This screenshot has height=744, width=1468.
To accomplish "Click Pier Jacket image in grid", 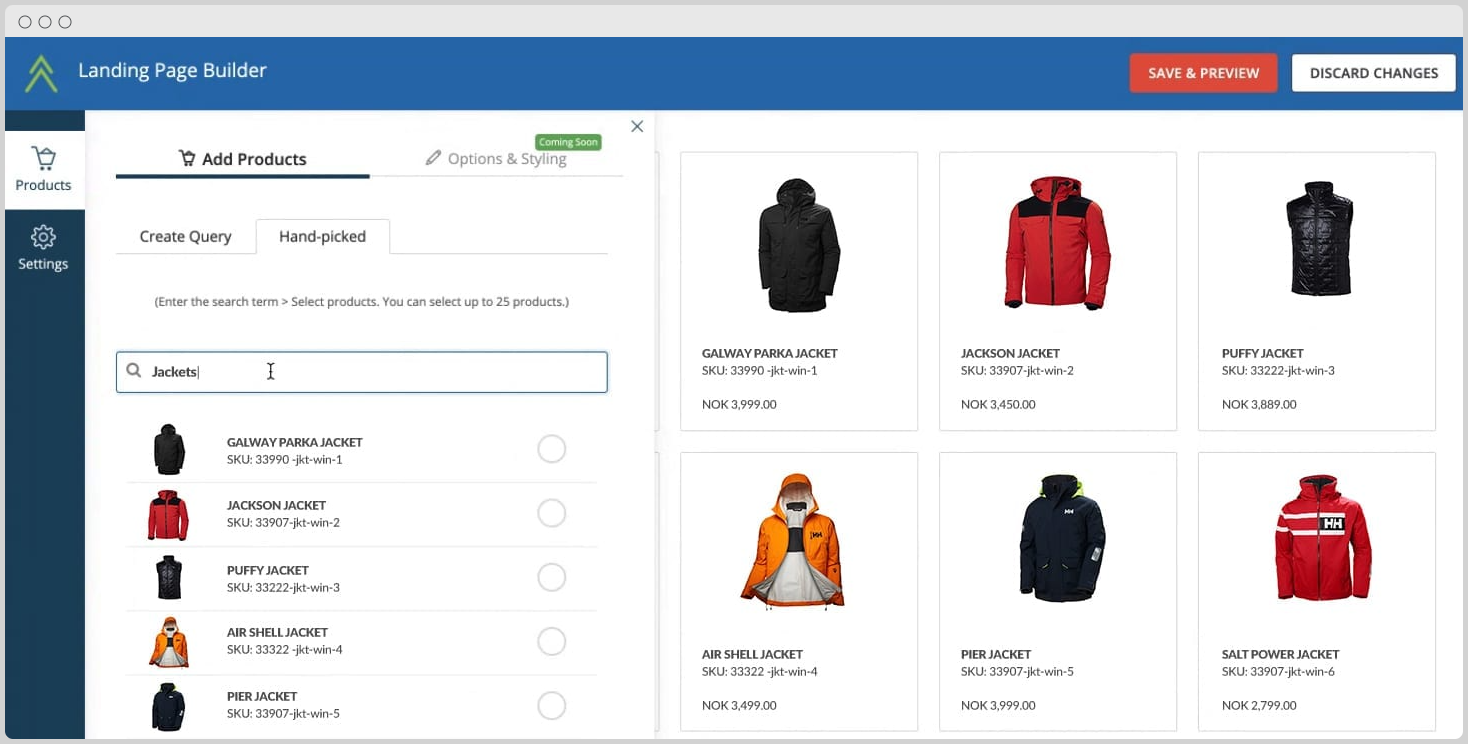I will click(1063, 538).
